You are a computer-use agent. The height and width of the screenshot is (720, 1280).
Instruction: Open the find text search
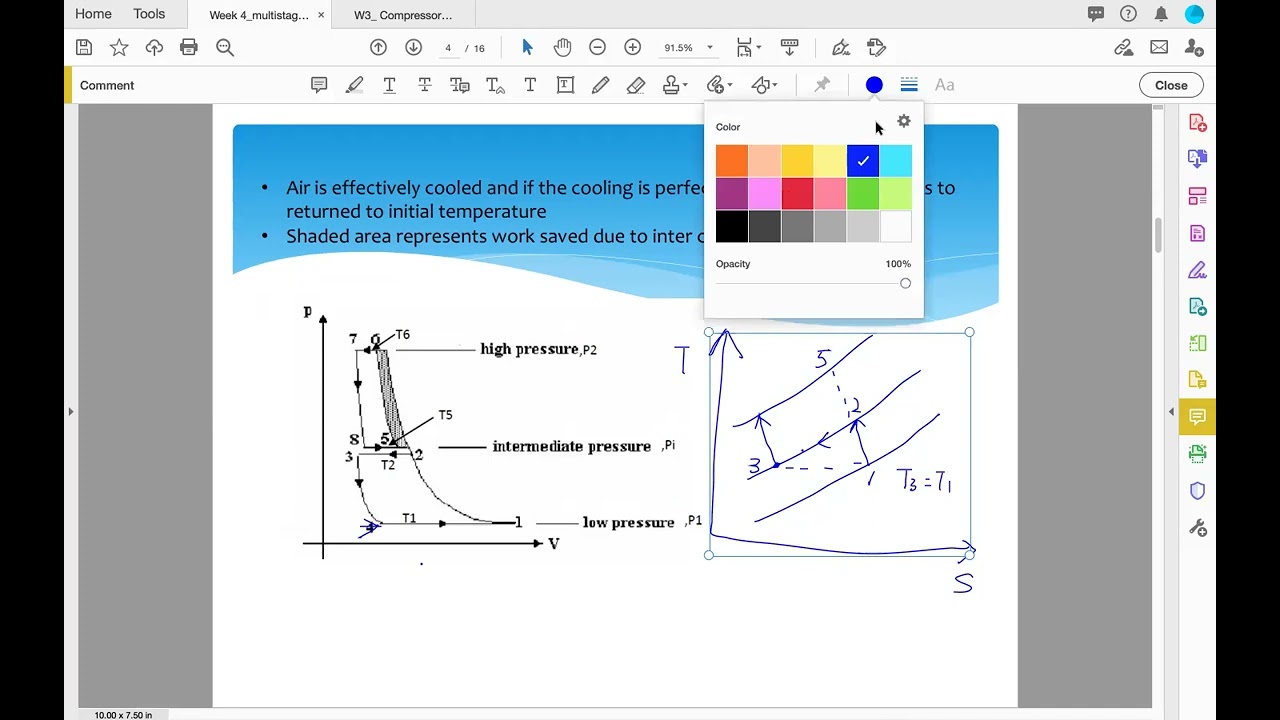225,47
